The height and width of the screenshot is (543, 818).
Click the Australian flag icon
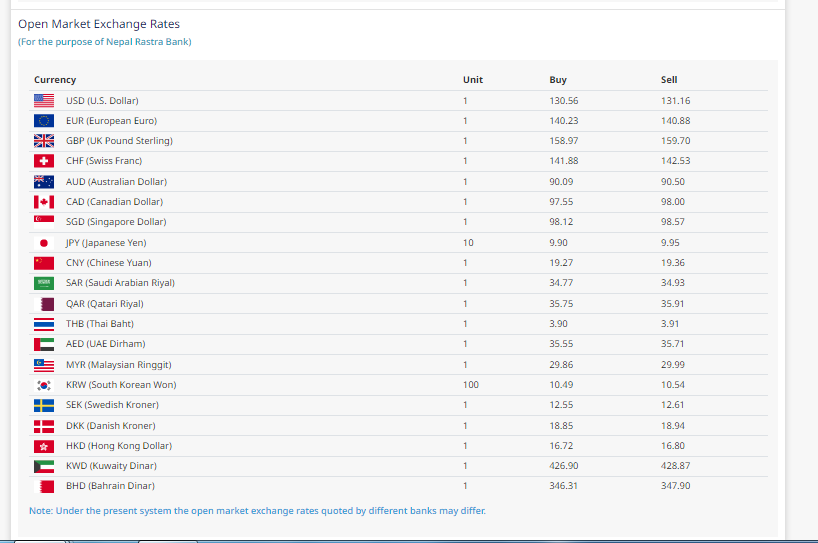pyautogui.click(x=44, y=182)
